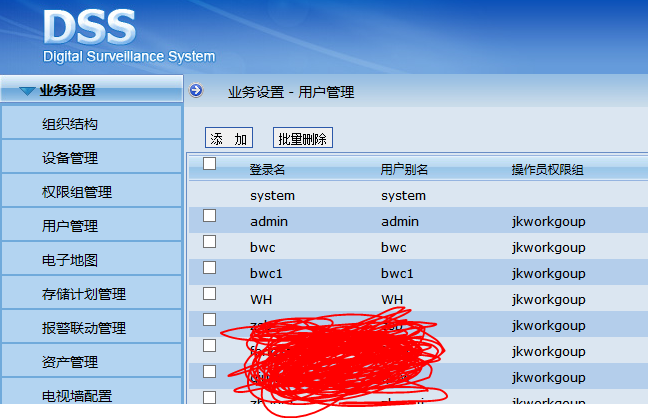Check the box for admin user

(209, 216)
